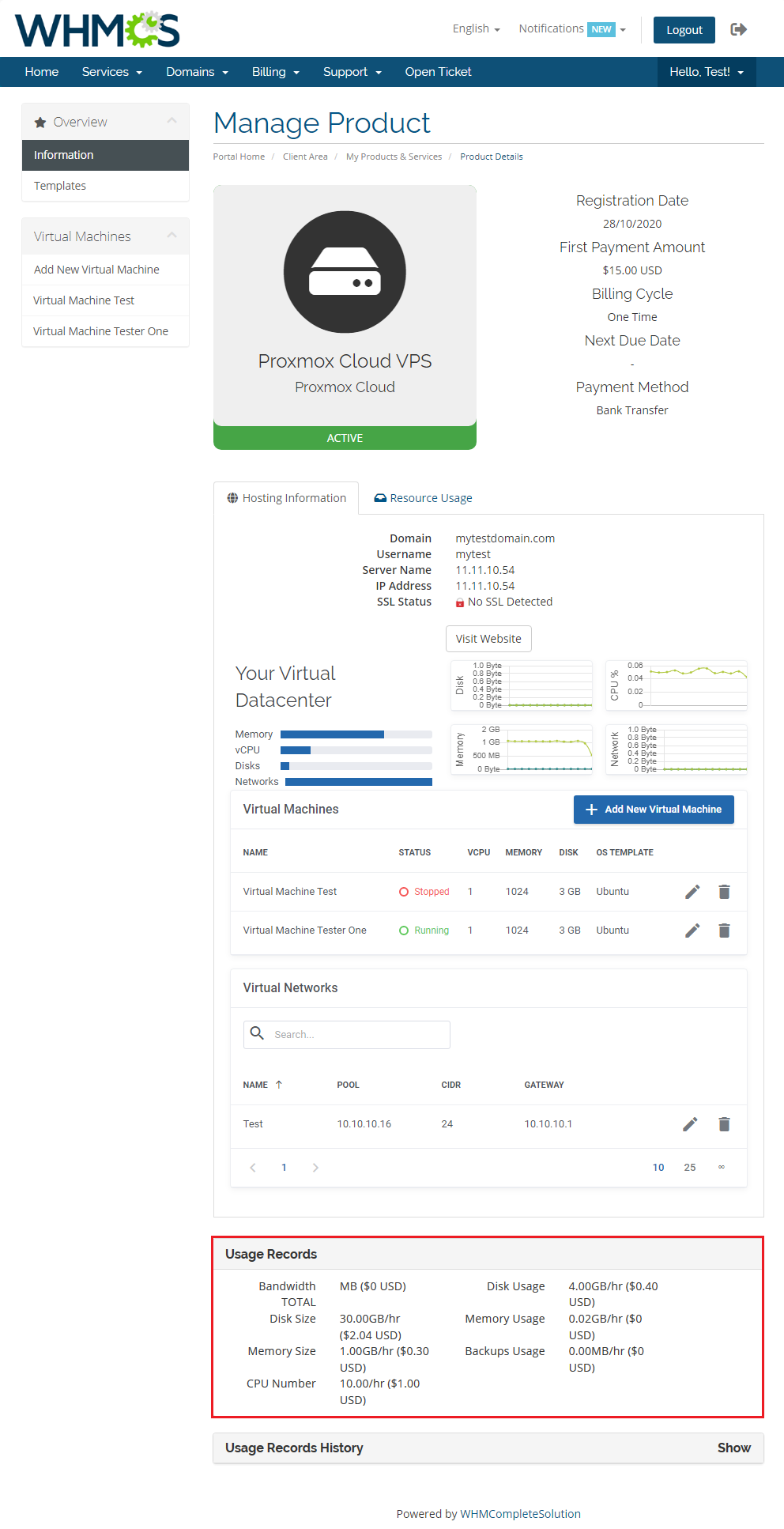
Task: Open the Notifications dropdown
Action: click(x=572, y=28)
